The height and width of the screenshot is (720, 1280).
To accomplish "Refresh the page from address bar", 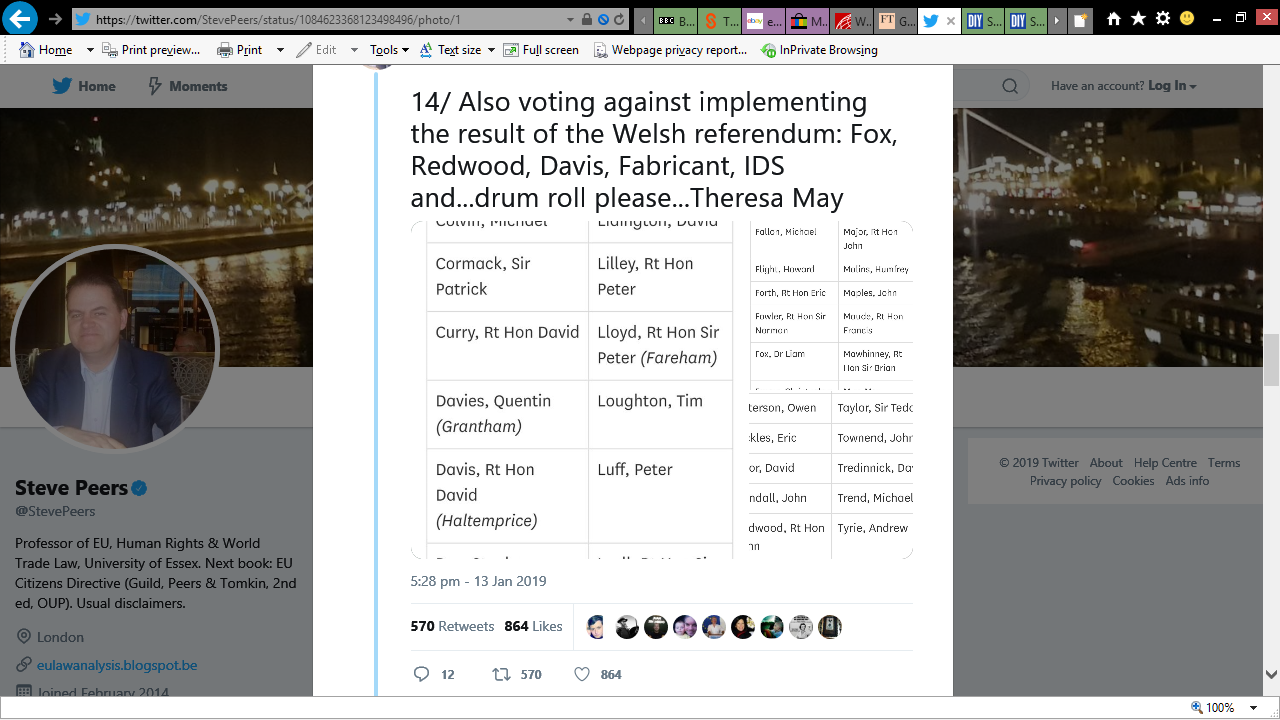I will pyautogui.click(x=620, y=19).
